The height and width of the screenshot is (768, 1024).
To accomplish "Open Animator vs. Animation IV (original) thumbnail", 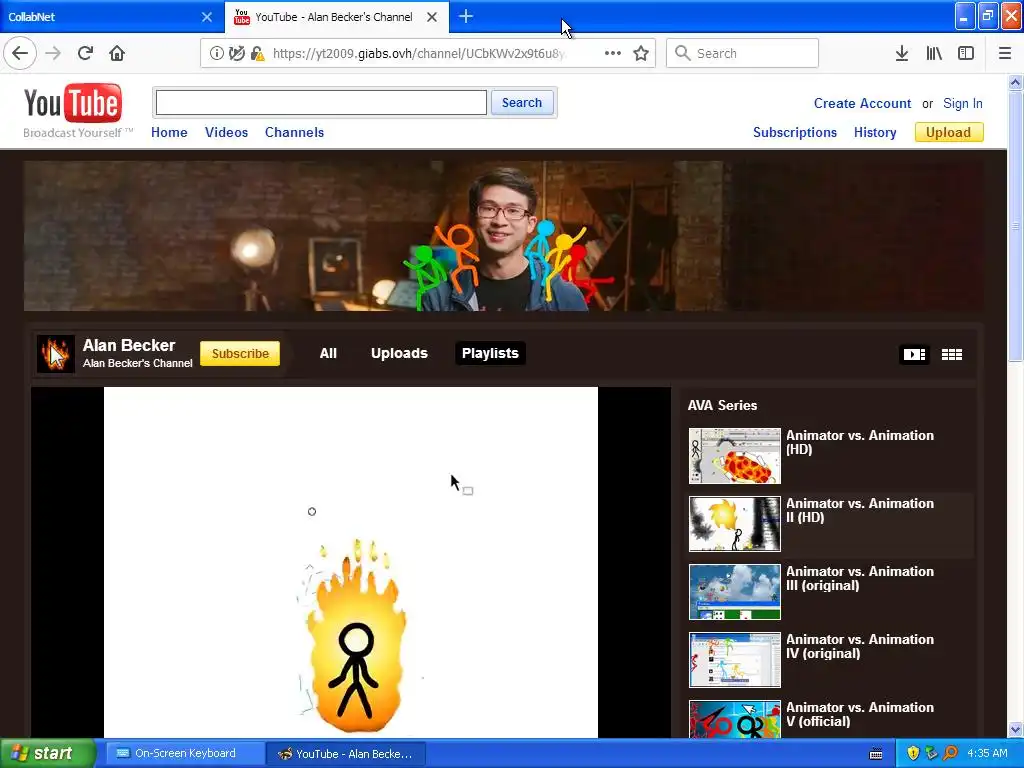I will (735, 660).
